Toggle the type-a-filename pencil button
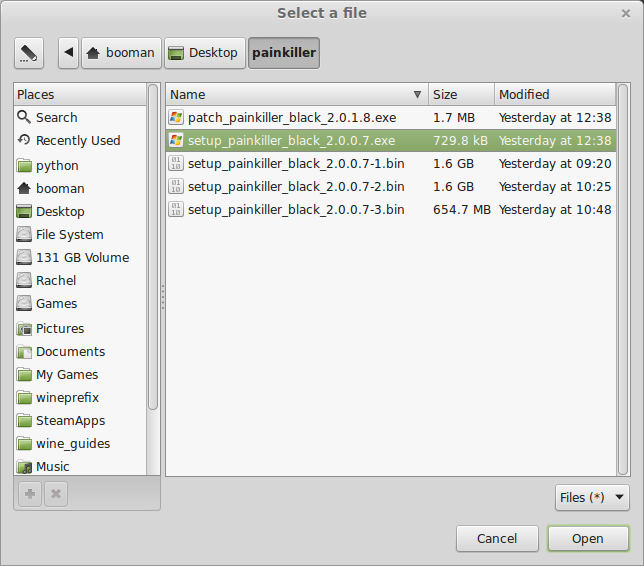This screenshot has width=644, height=566. click(29, 53)
